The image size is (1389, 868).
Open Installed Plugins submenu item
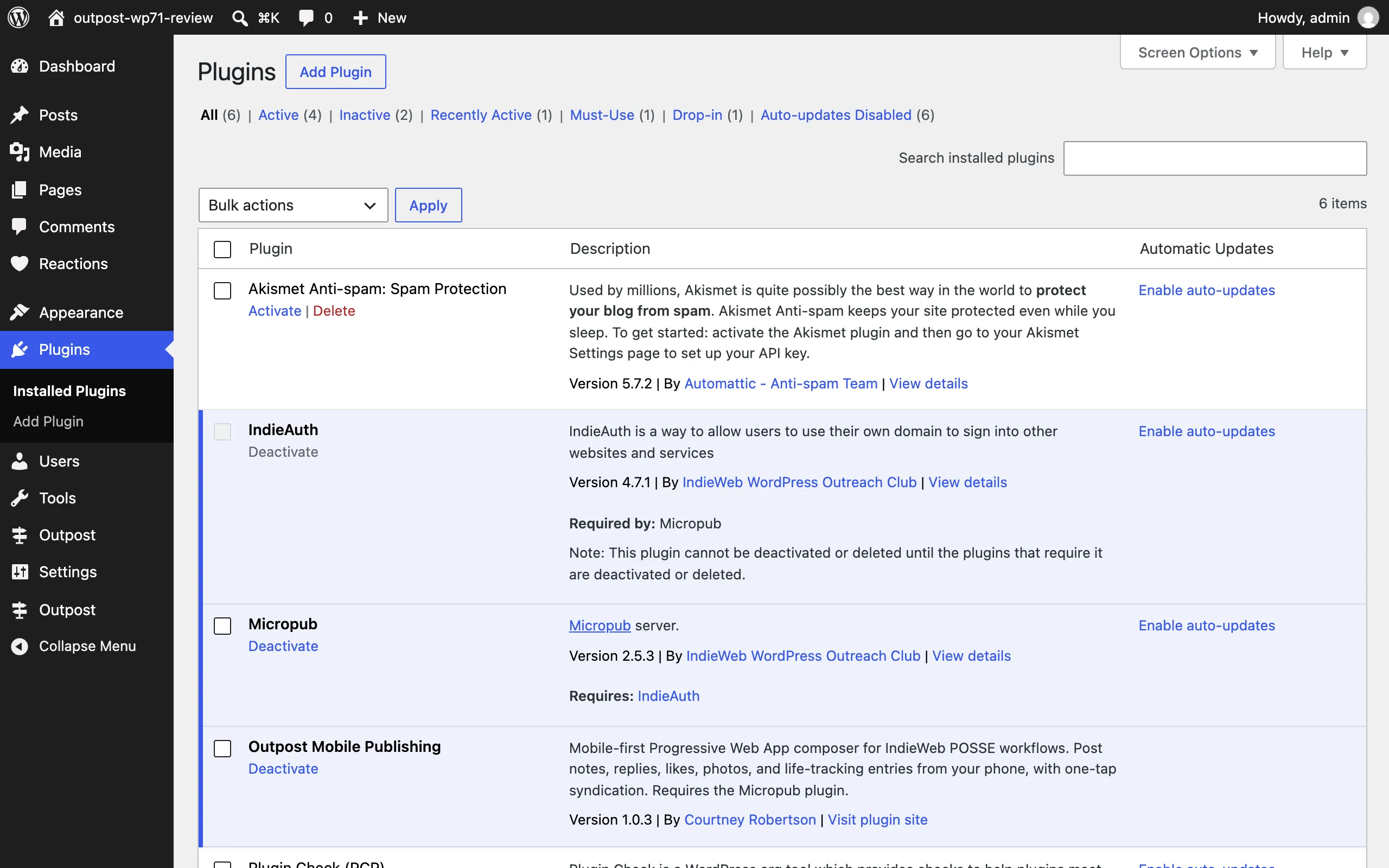click(69, 391)
